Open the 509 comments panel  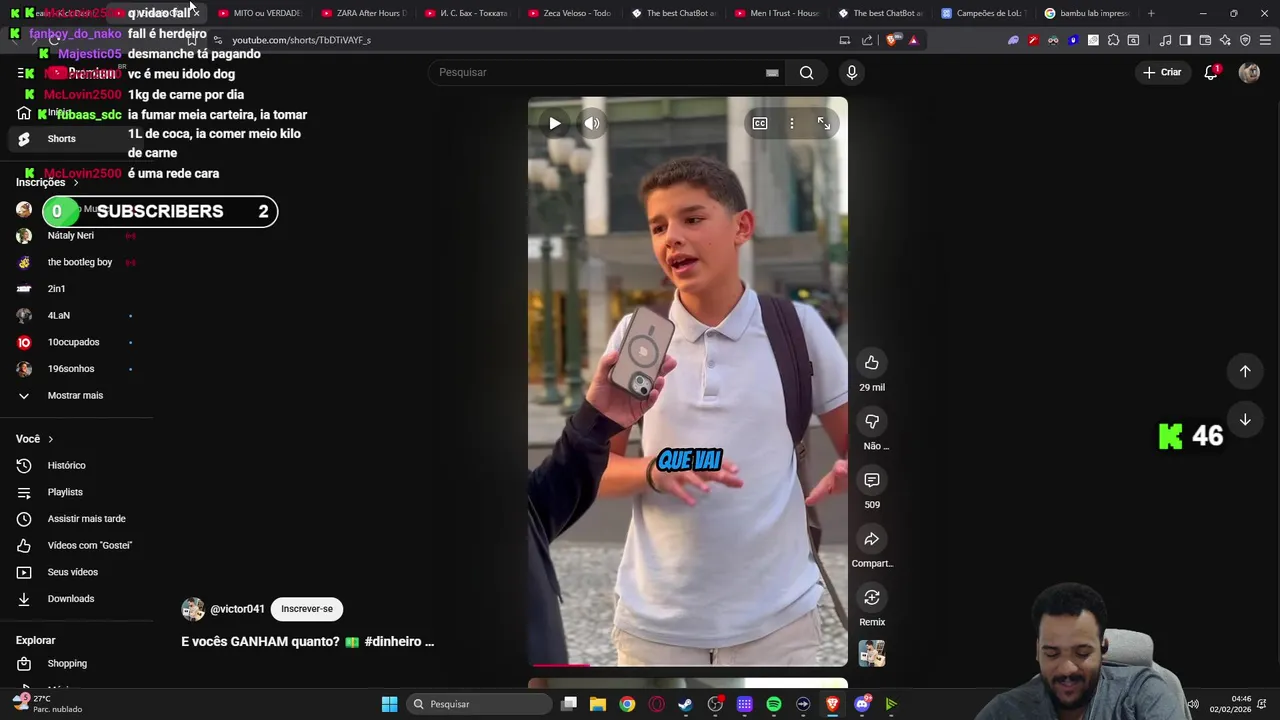[x=872, y=481]
